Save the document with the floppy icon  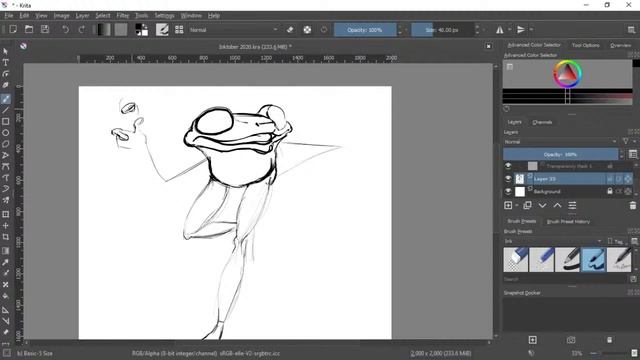[x=45, y=29]
